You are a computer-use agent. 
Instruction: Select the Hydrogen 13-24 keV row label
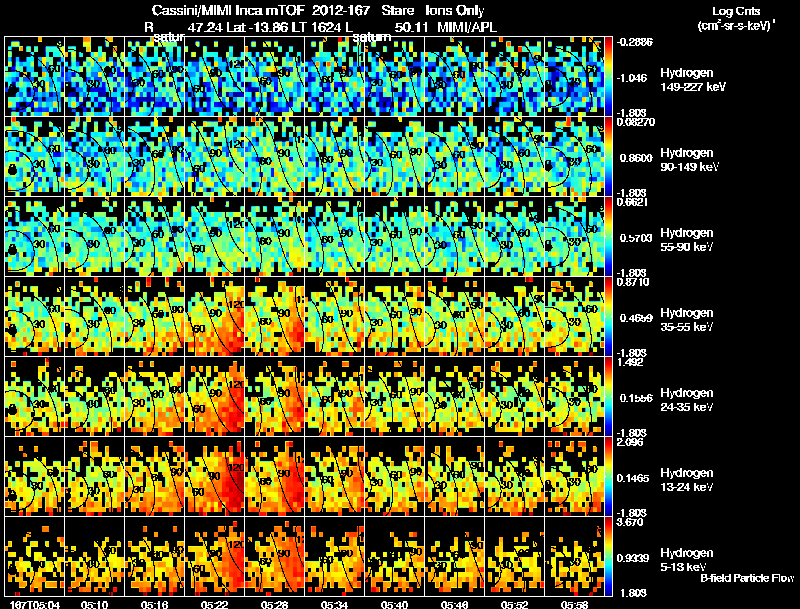coord(687,480)
